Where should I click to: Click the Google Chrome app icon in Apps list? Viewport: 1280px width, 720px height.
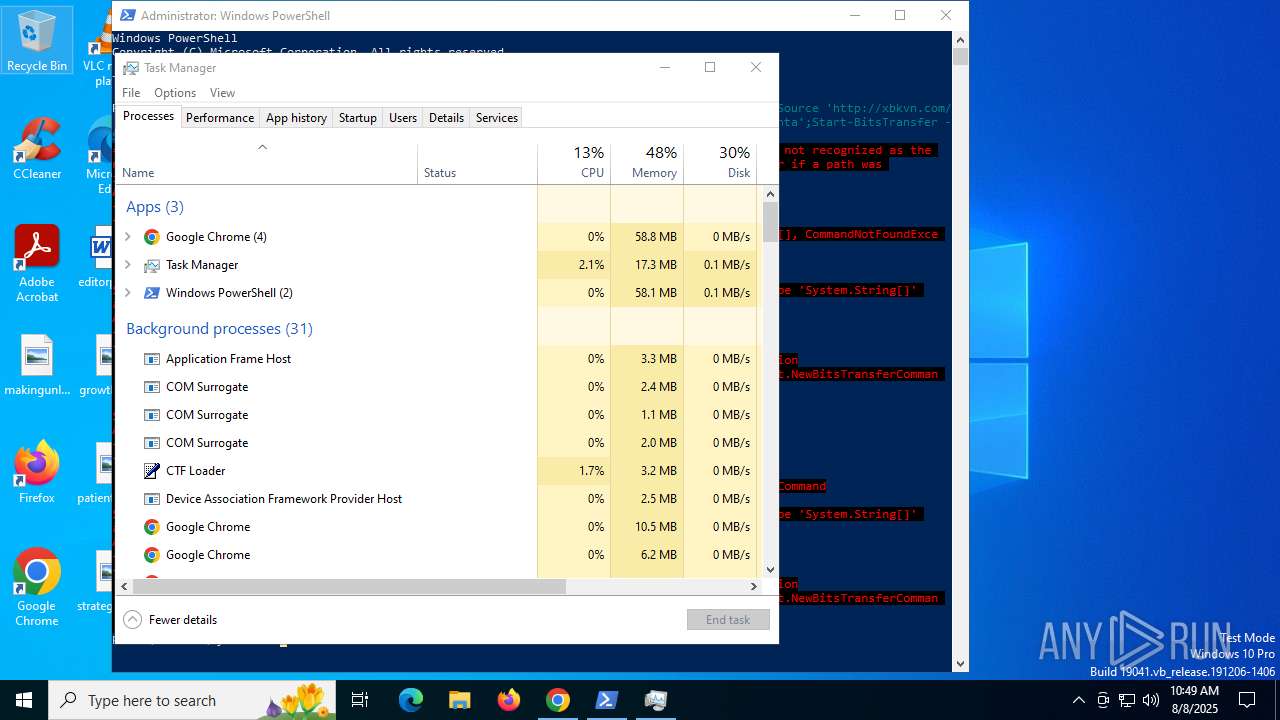pyautogui.click(x=152, y=237)
